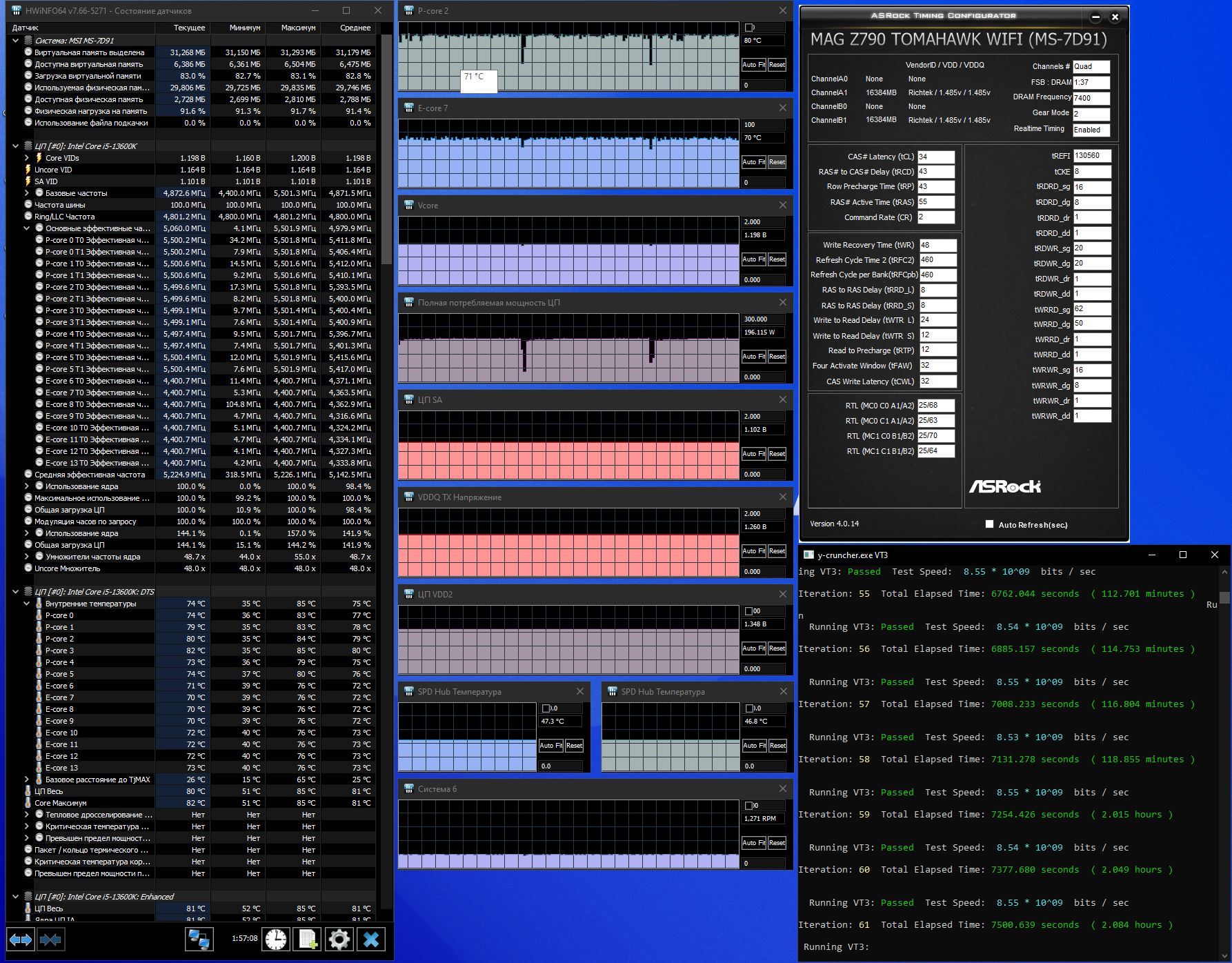Toggle checkbox in the SPD Hub graph showing 47.3 °C
This screenshot has width=1232, height=963.
point(546,708)
